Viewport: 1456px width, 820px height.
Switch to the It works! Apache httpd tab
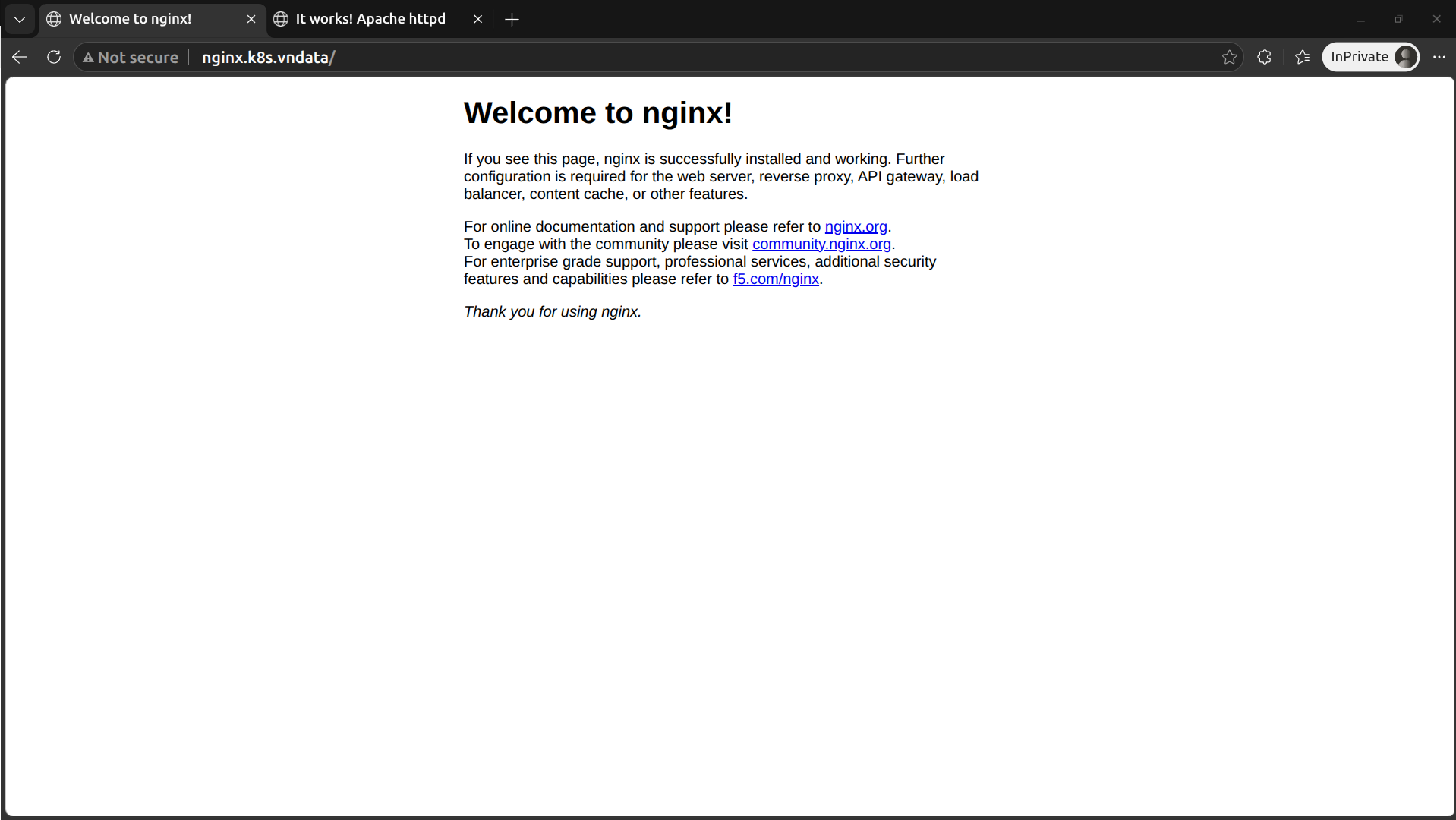[x=379, y=19]
